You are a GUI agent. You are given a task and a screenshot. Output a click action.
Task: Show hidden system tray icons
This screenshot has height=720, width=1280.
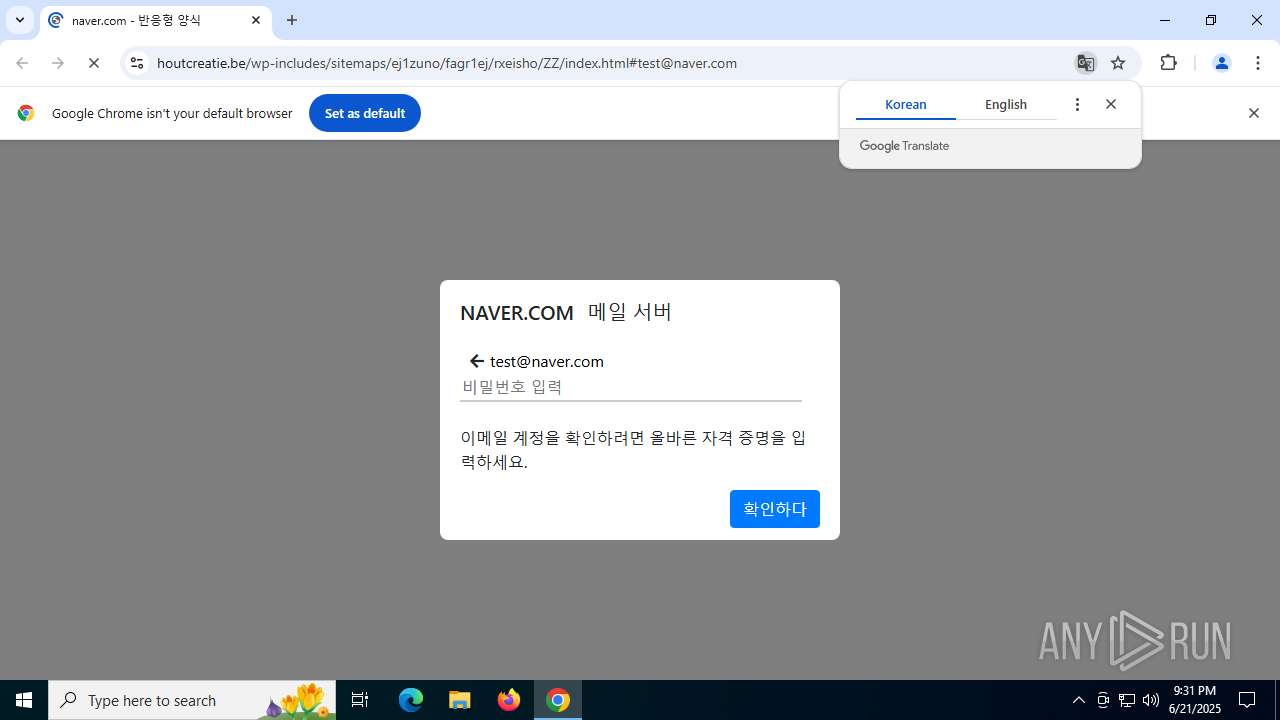pos(1078,700)
